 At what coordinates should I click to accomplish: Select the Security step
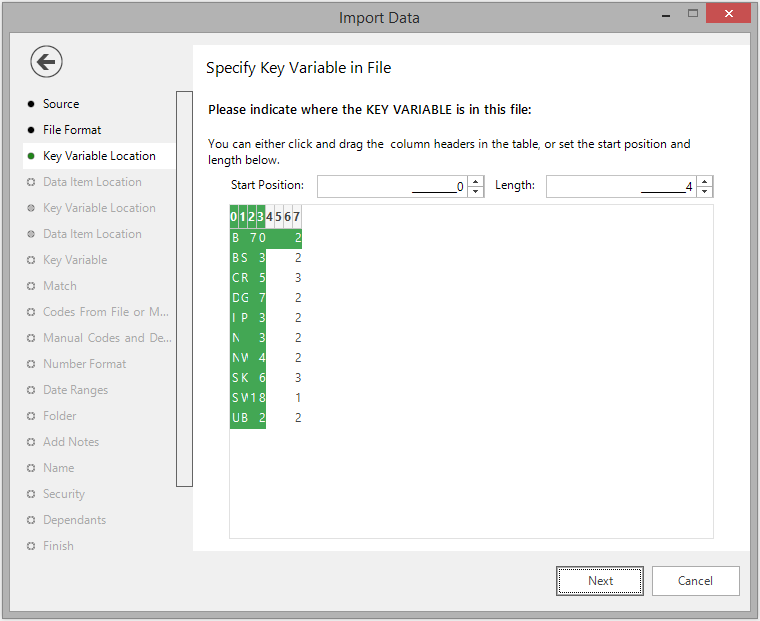click(63, 494)
